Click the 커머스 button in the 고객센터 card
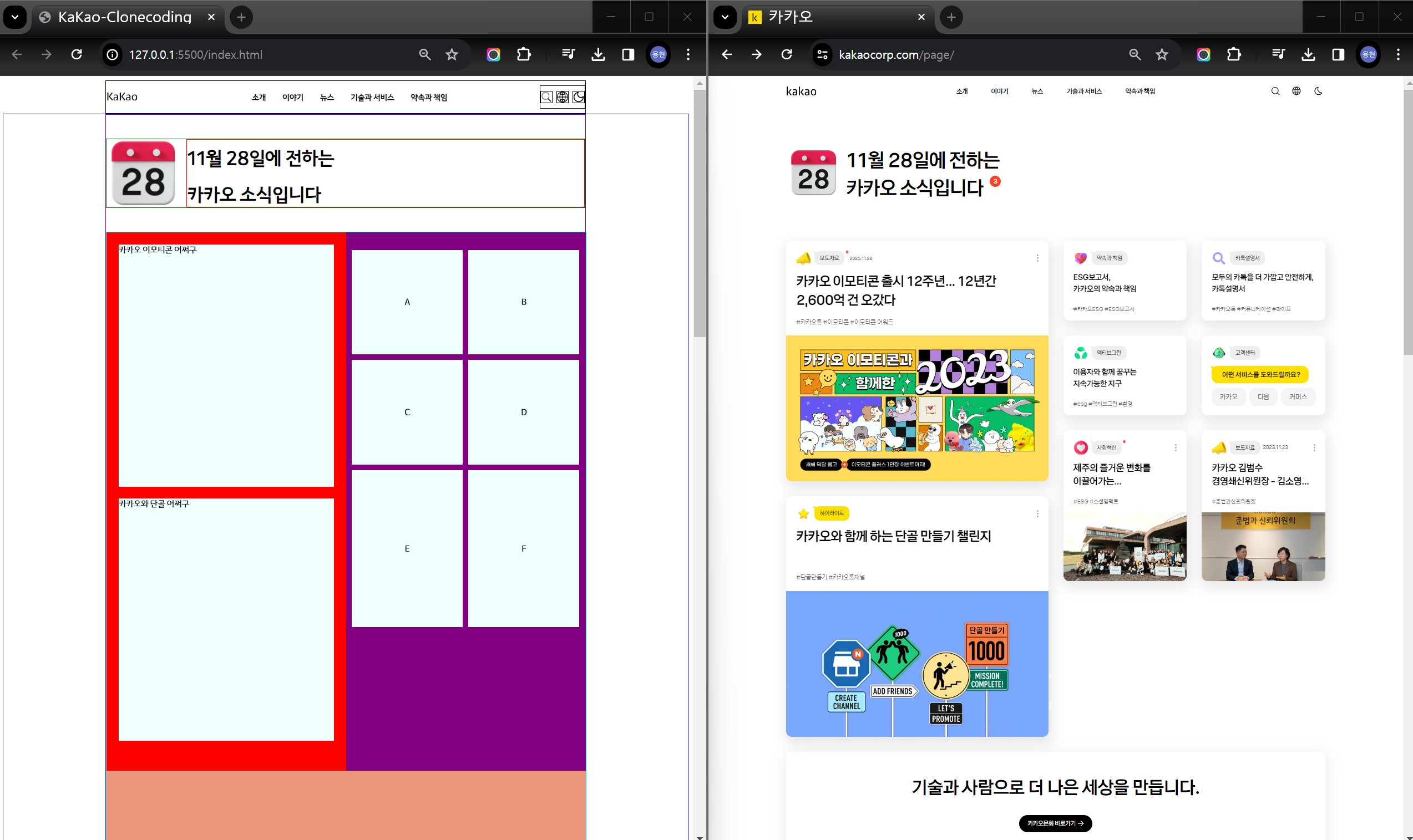Image resolution: width=1413 pixels, height=840 pixels. point(1298,397)
